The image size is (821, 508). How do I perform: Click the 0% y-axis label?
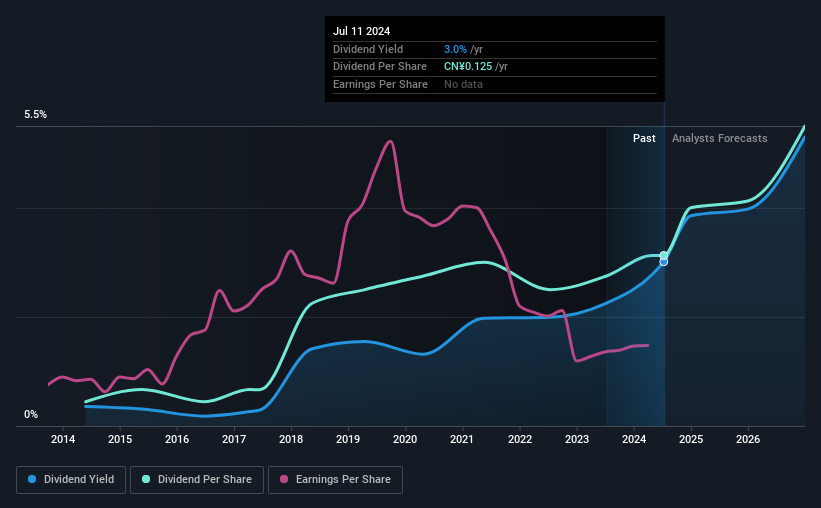click(x=31, y=415)
